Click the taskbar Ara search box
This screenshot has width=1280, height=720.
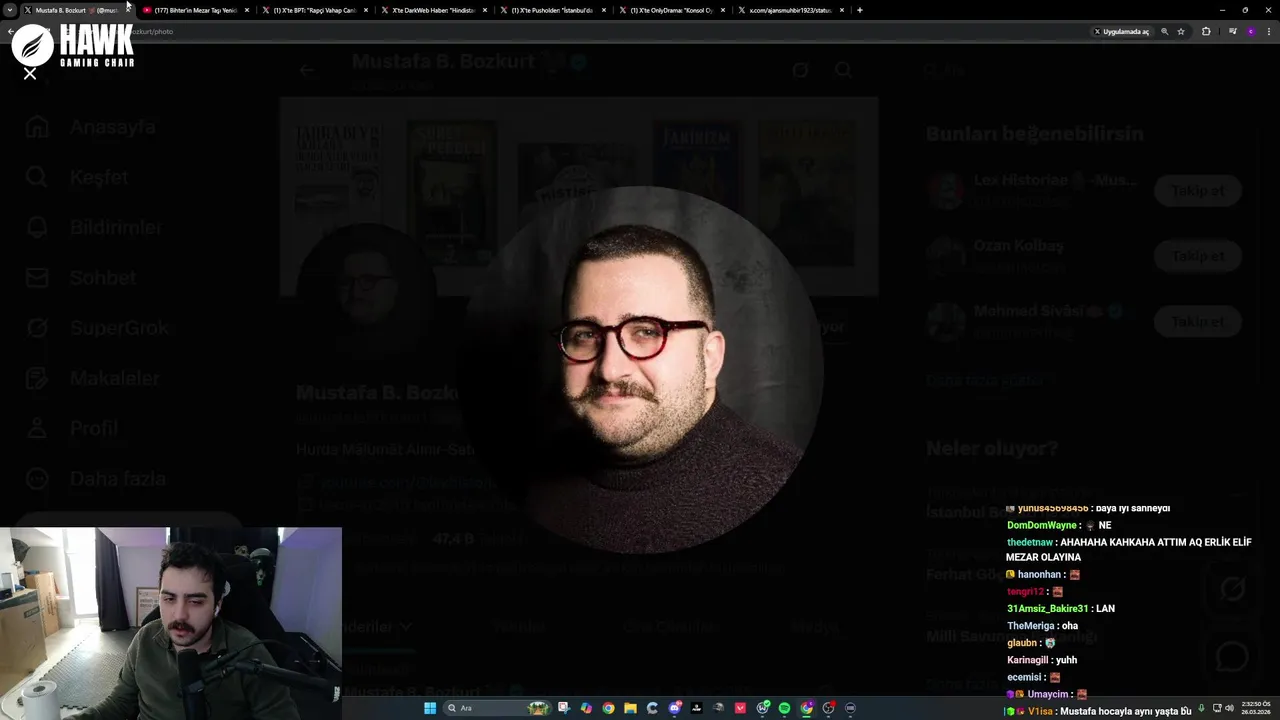497,708
